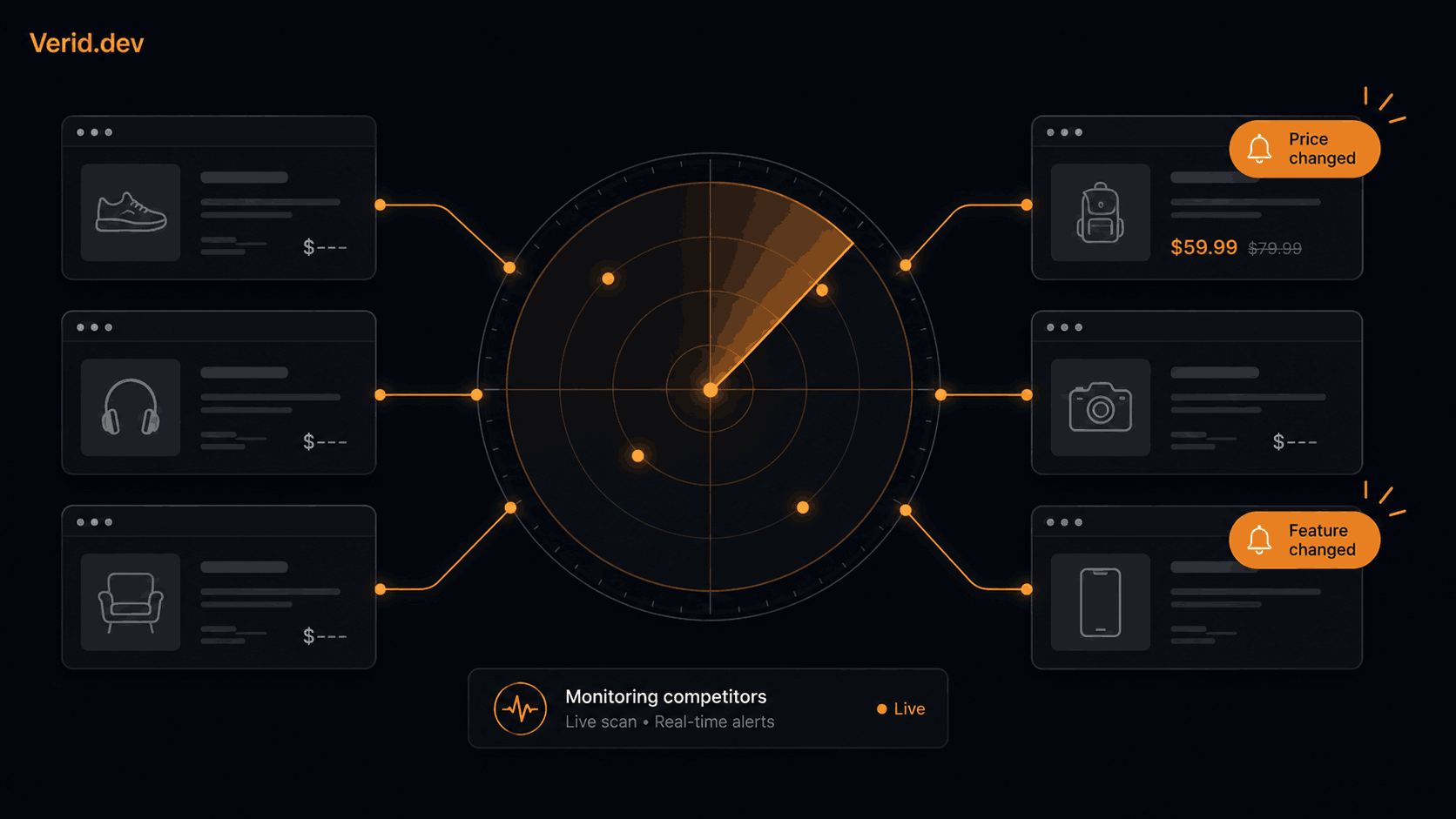This screenshot has height=819, width=1456.
Task: Open the Price changed notification
Action: [x=1304, y=149]
